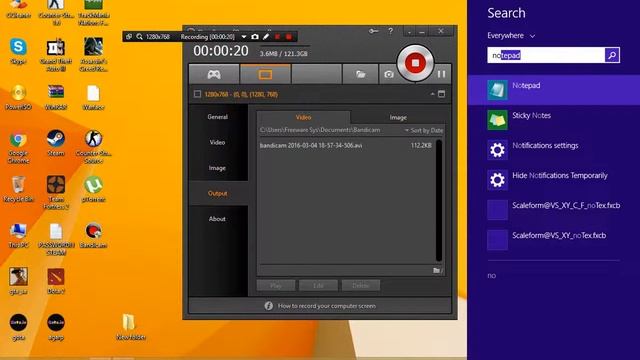Screen dimensions: 640x360
Task: Select the This PC desktop icon
Action: click(18, 236)
